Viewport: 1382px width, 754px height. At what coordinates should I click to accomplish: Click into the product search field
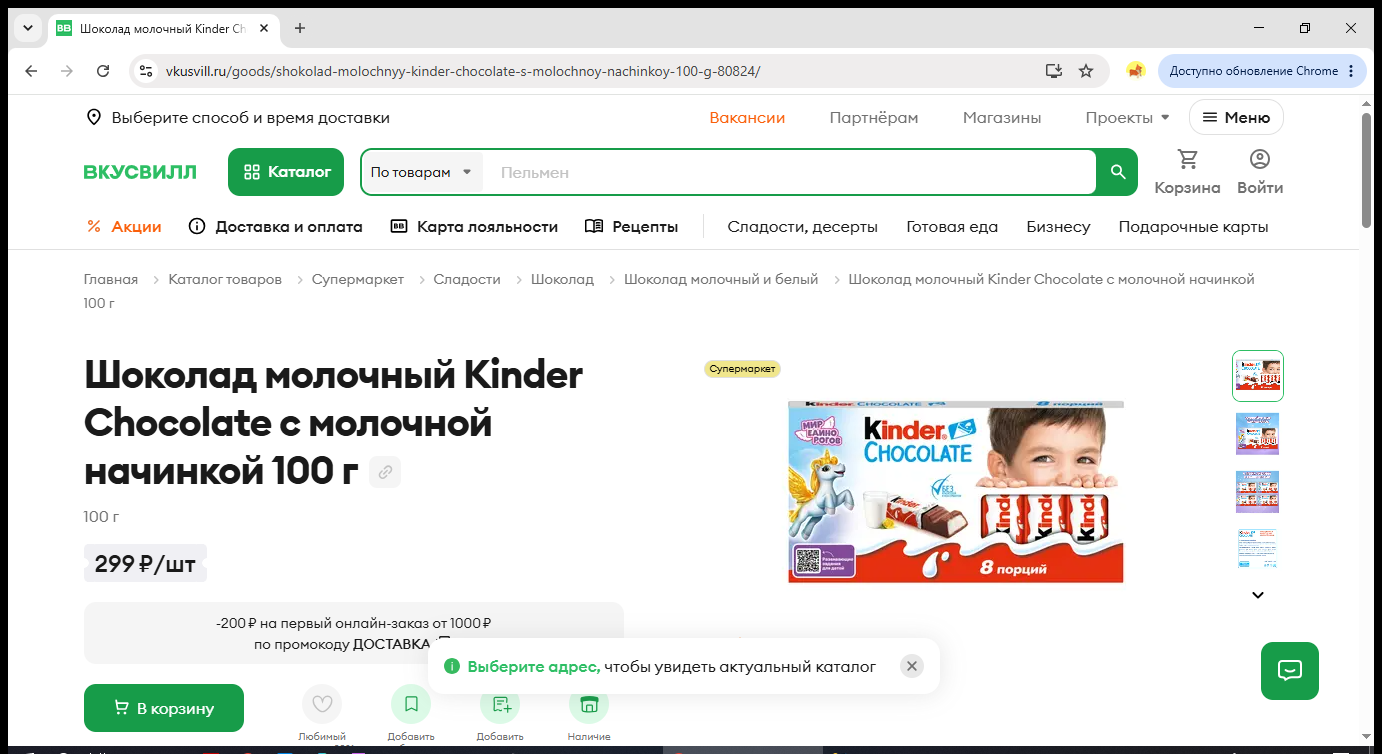click(789, 172)
